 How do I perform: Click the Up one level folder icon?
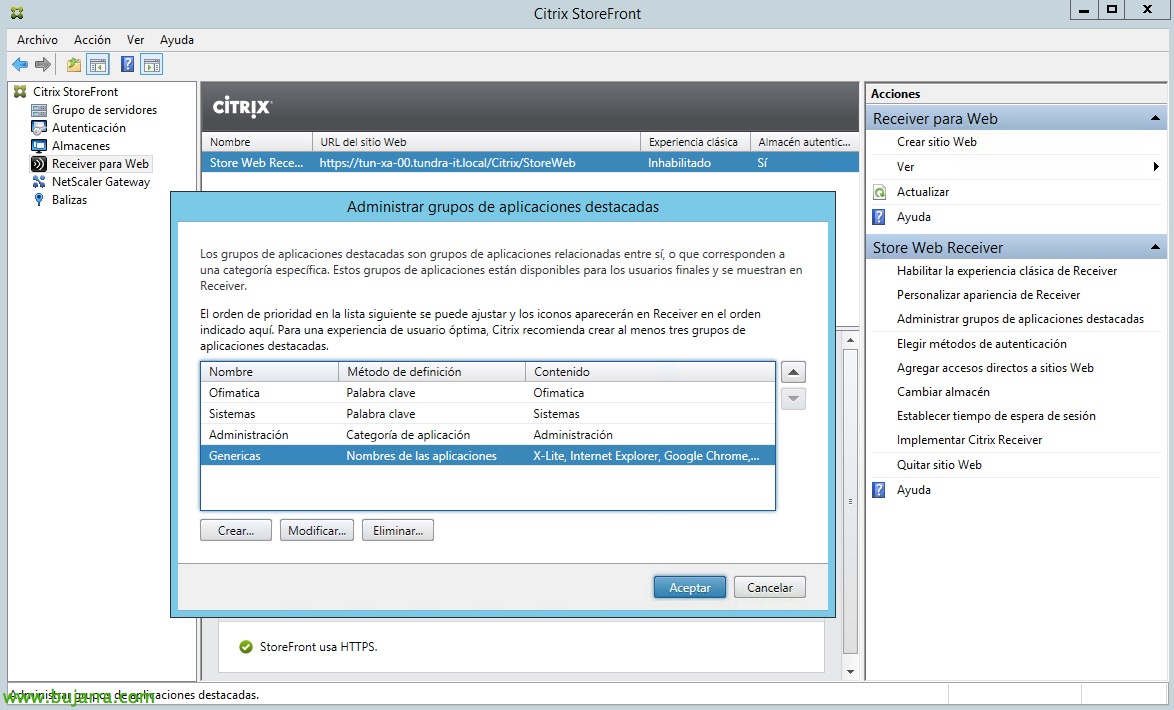coord(73,65)
